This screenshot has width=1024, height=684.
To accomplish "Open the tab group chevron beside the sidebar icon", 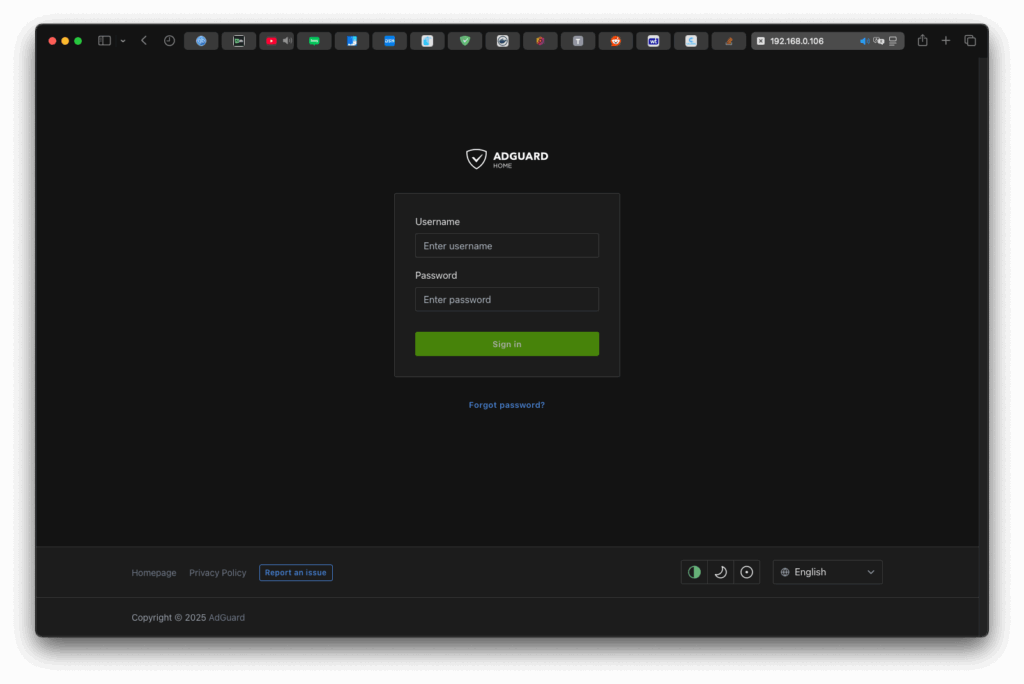I will point(123,41).
